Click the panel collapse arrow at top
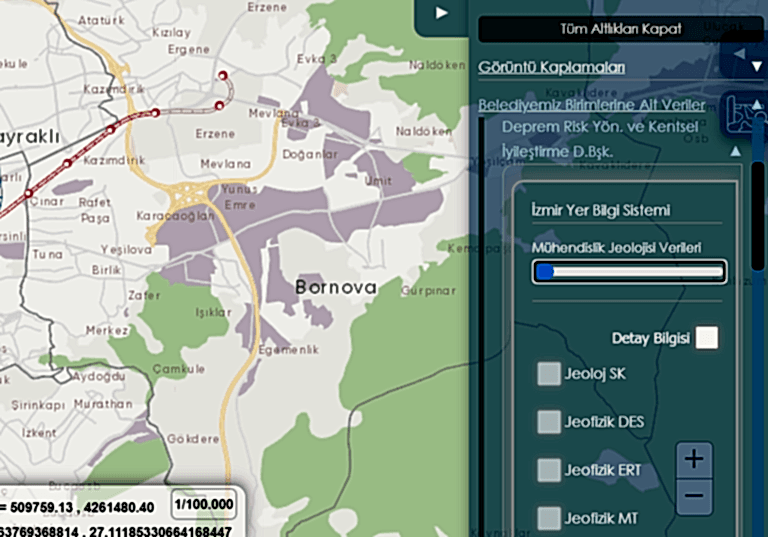Image resolution: width=768 pixels, height=537 pixels. [x=441, y=12]
